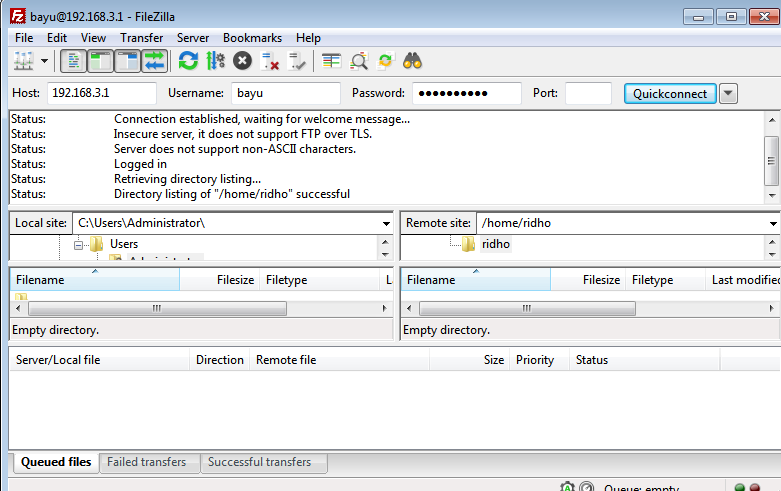Viewport: 781px width, 491px height.
Task: Sort remote files by Last modified column
Action: click(743, 280)
